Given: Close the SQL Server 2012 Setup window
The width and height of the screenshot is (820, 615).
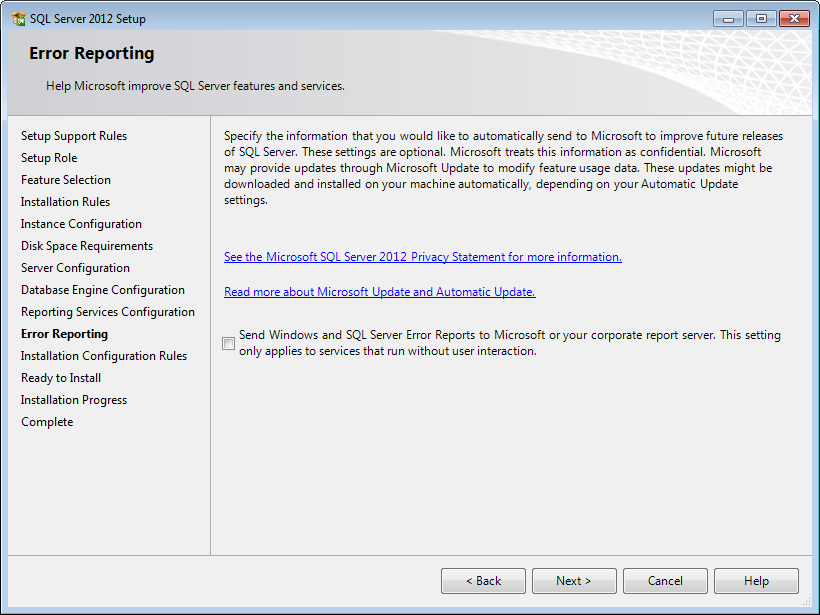Looking at the screenshot, I should (x=794, y=19).
